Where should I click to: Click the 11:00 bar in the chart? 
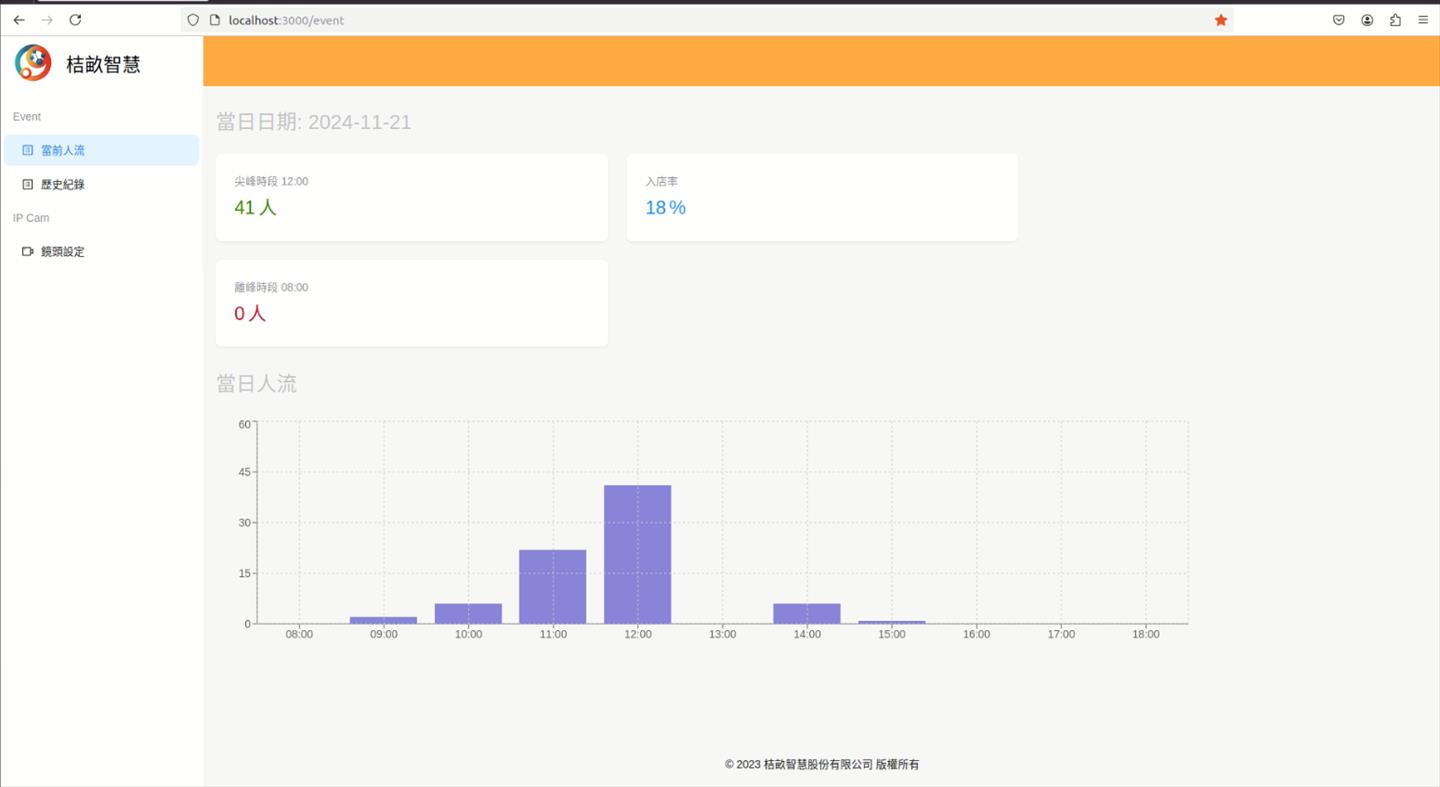click(553, 587)
